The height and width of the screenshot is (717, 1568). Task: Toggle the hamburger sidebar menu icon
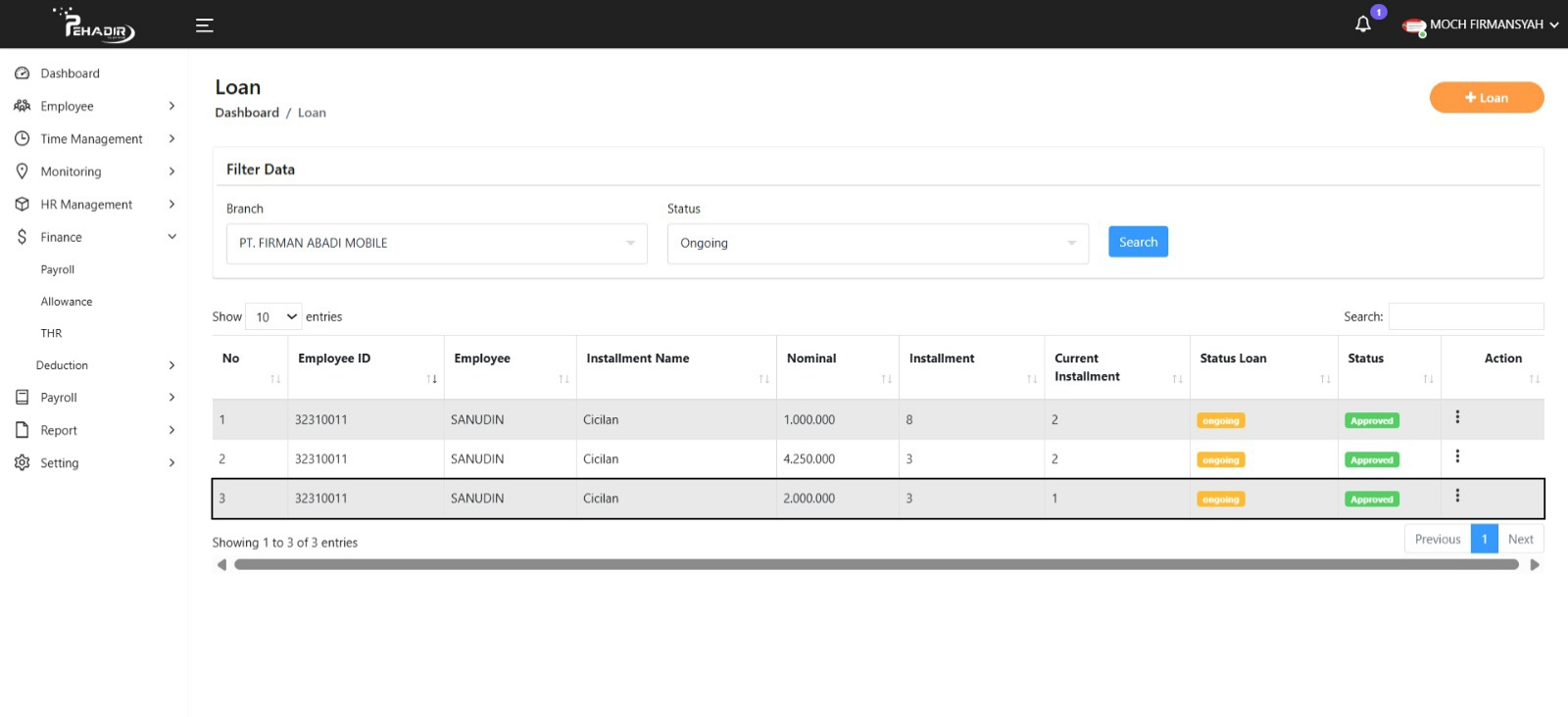(x=204, y=25)
